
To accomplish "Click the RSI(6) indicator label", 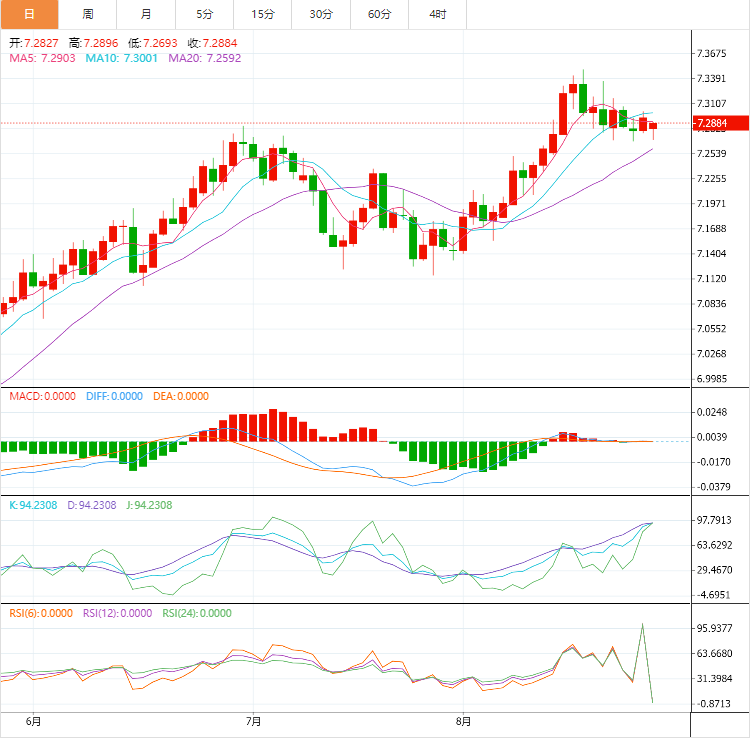I will [x=42, y=614].
